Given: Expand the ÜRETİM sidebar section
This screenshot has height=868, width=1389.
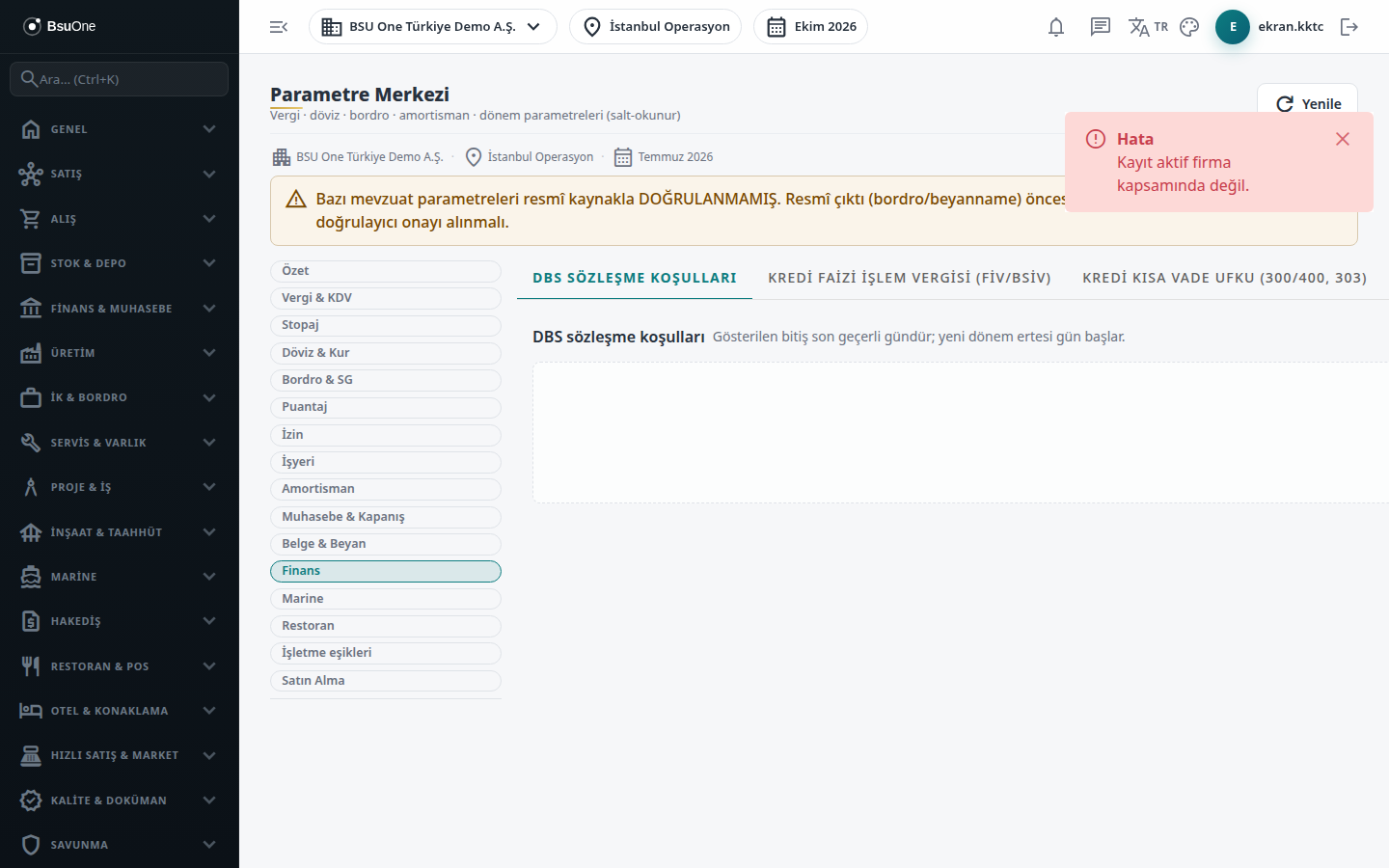Looking at the screenshot, I should click(x=120, y=353).
